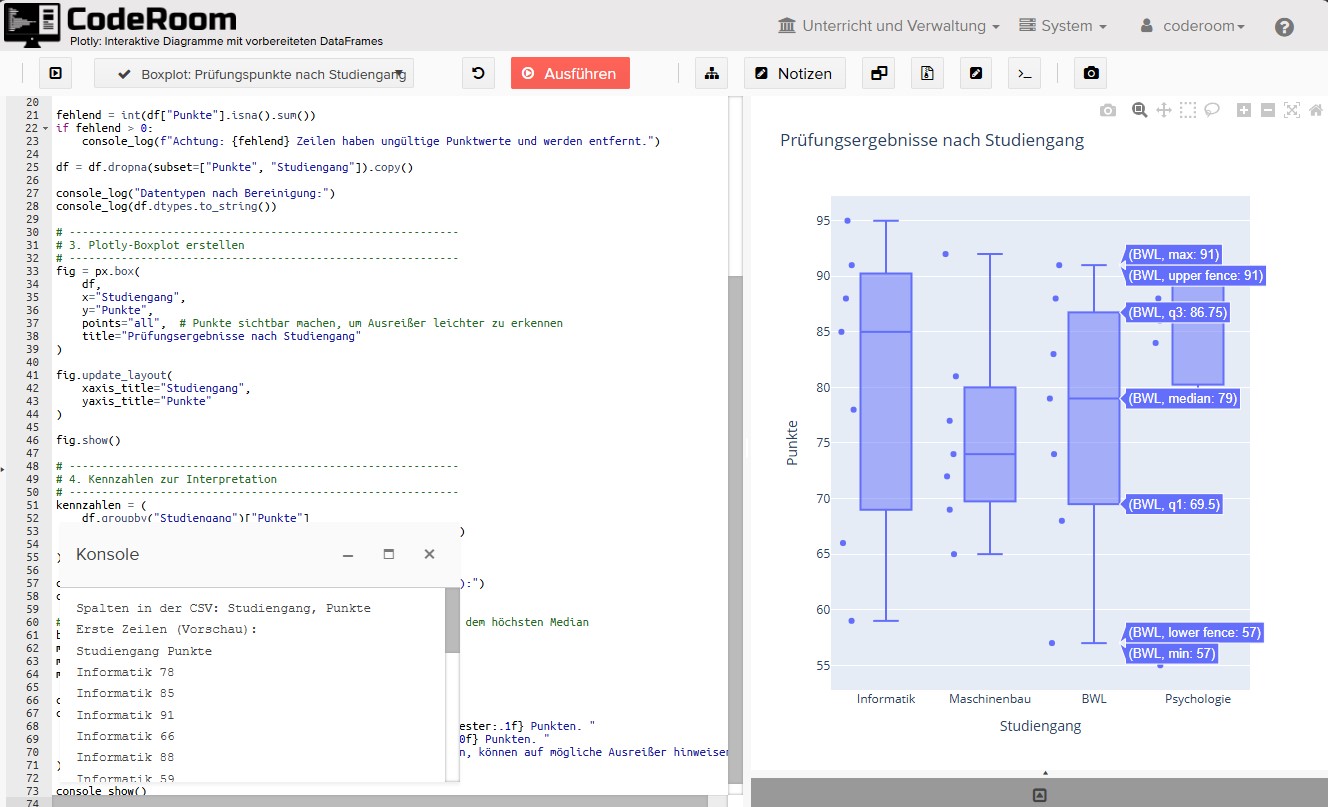1328x807 pixels.
Task: Click the Plotly Zoom in plus icon
Action: [1244, 110]
